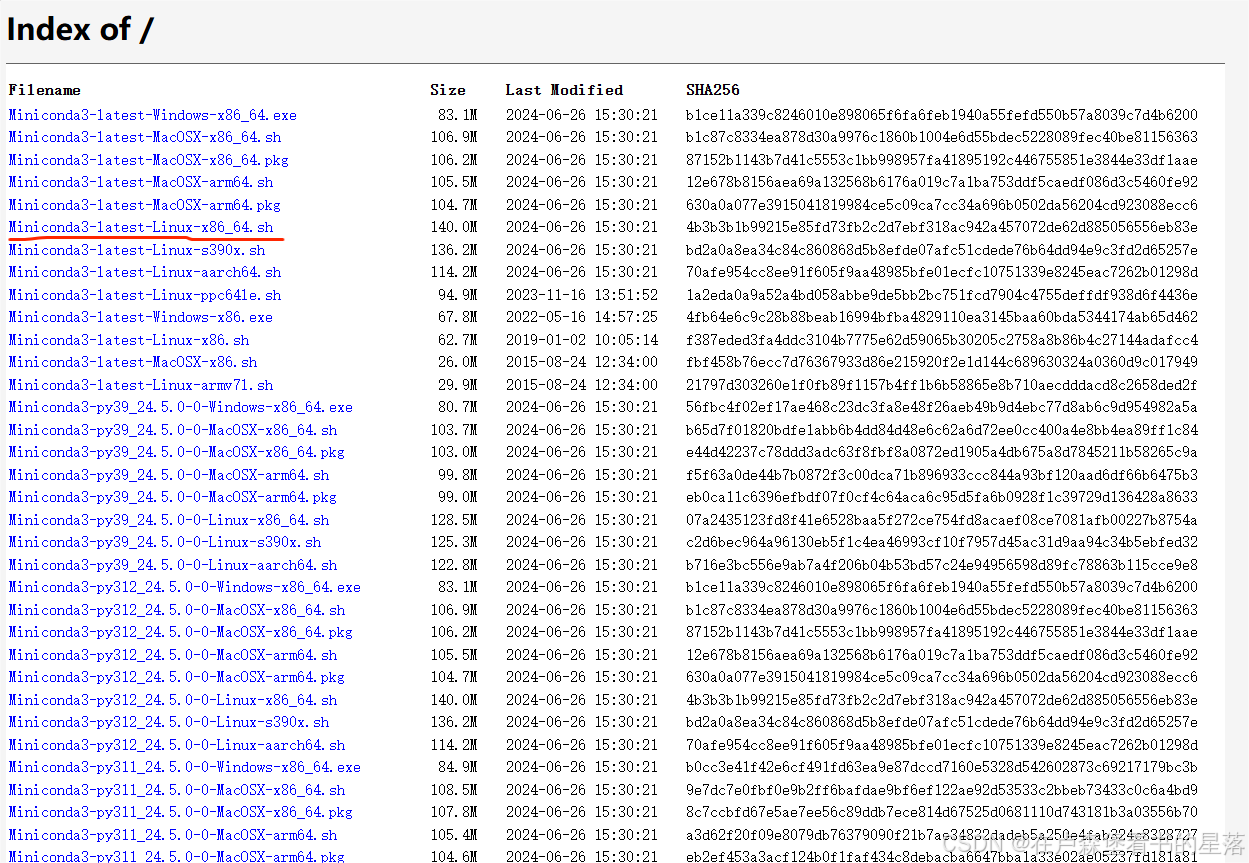Image resolution: width=1249 pixels, height=863 pixels.
Task: Open Miniconda3-py39_24.5.0-0-MacOSX-x86_64.pkg
Action: click(x=177, y=452)
